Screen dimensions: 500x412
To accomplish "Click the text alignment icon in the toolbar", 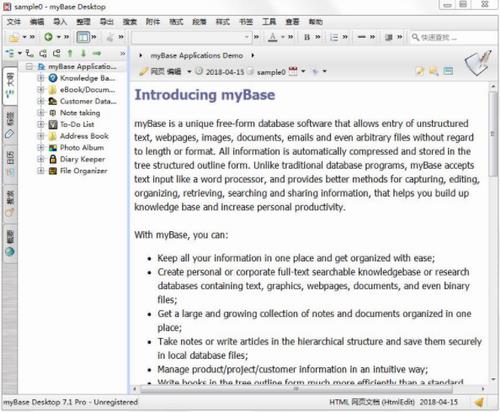I will [x=389, y=37].
